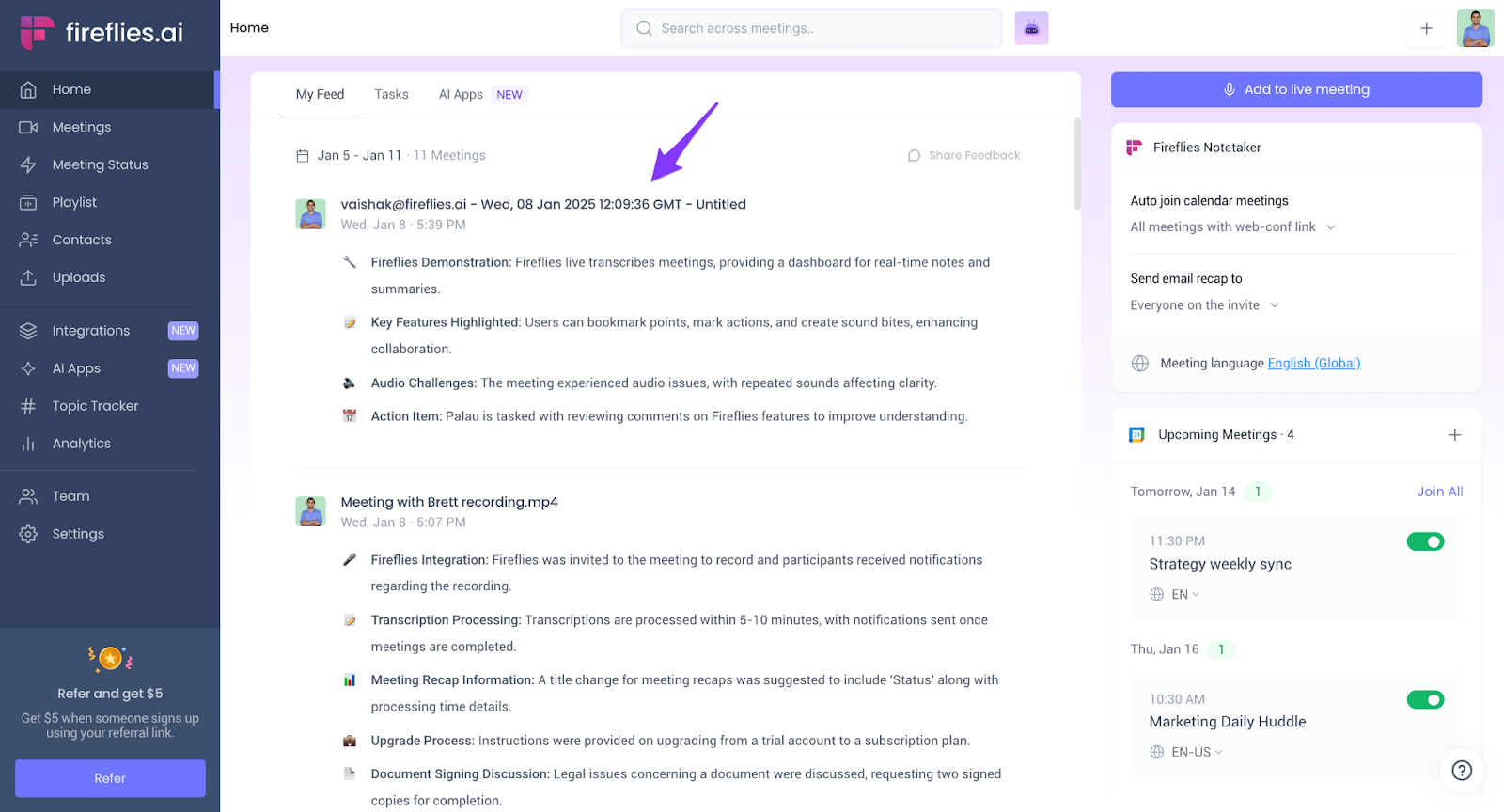The height and width of the screenshot is (812, 1504).
Task: Open the Analytics page
Action: tap(109, 444)
